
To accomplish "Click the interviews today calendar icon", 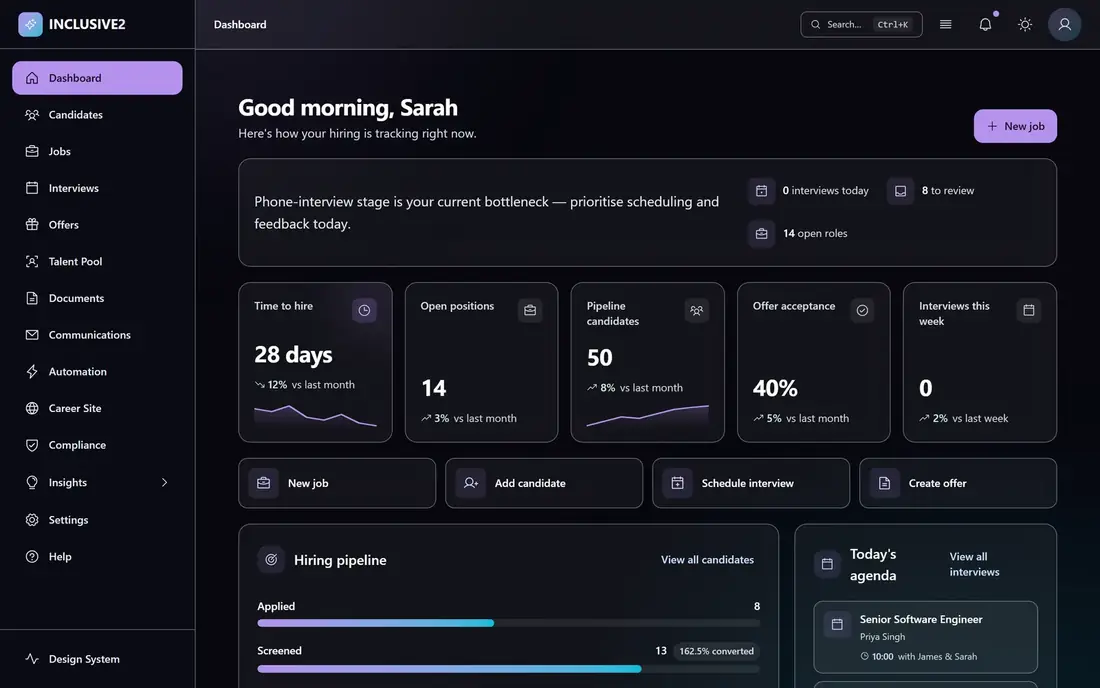I will coord(761,191).
